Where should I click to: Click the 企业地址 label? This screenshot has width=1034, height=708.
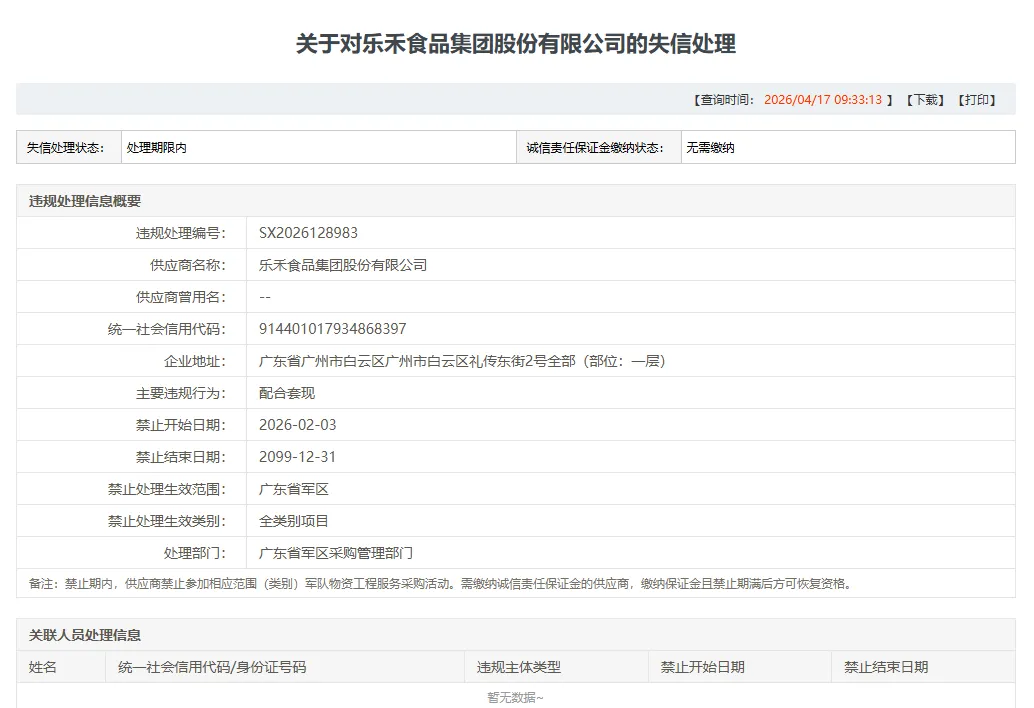coord(195,361)
